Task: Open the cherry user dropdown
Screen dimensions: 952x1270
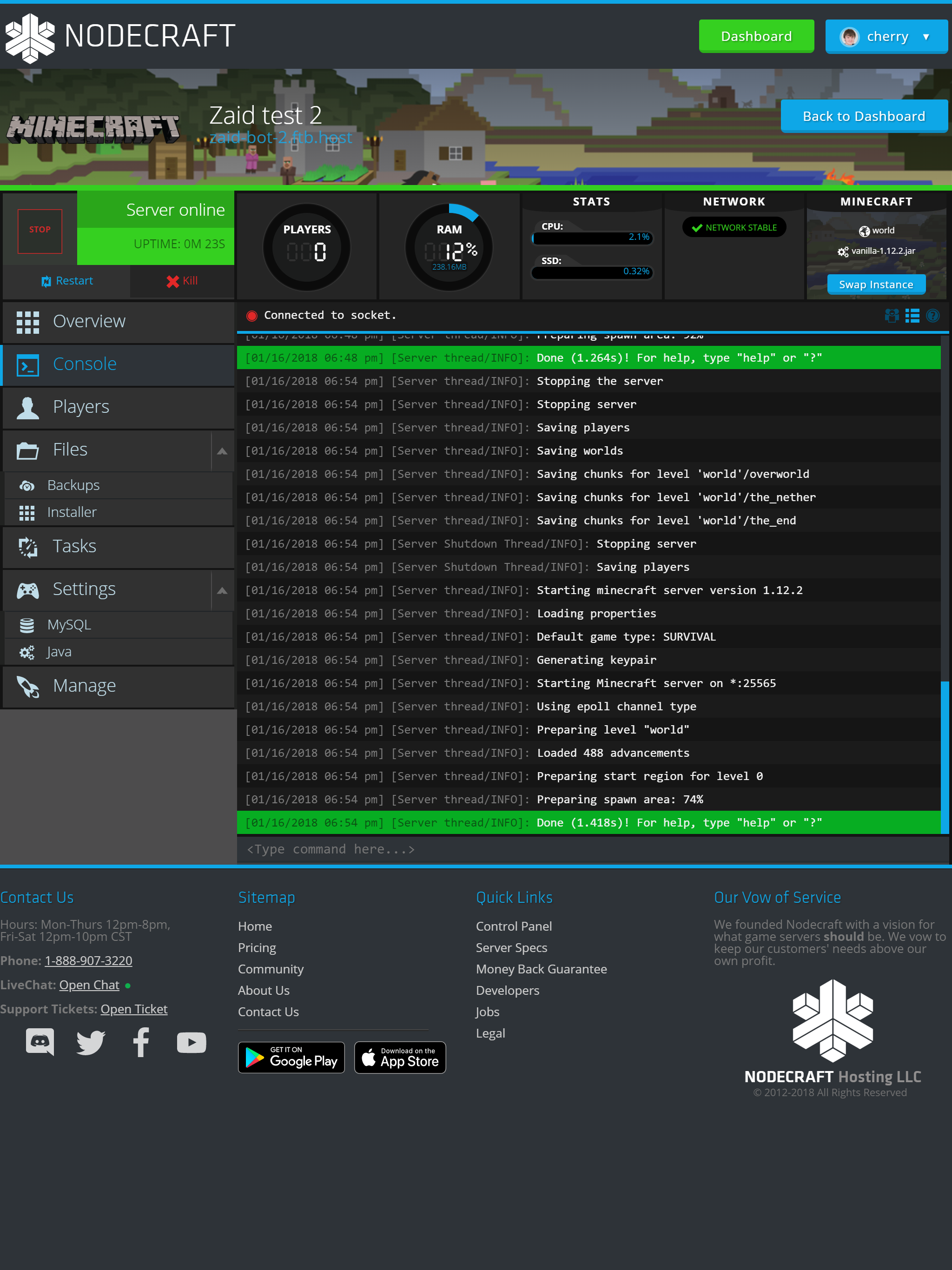Action: tap(886, 36)
